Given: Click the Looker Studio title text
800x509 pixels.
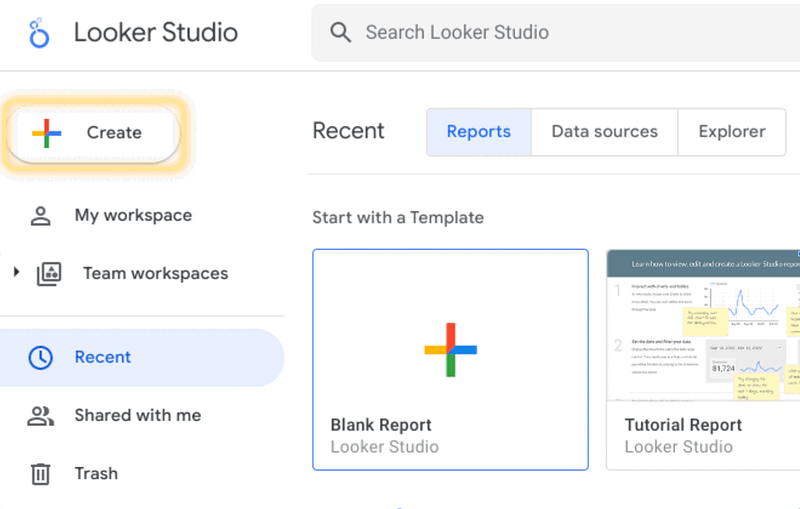Looking at the screenshot, I should 156,32.
